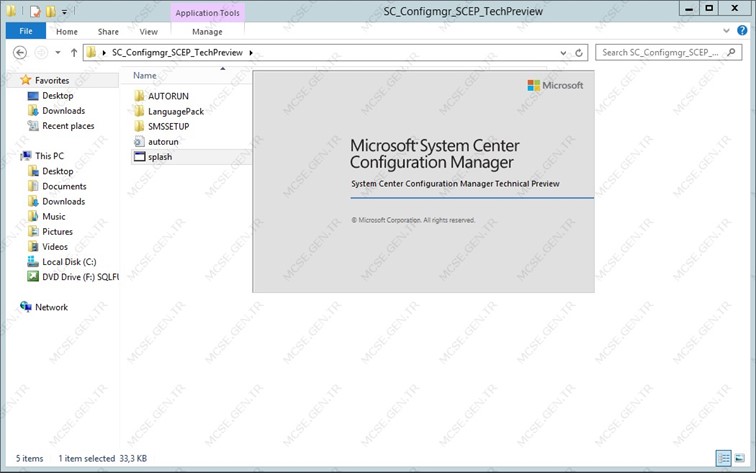Open the Videos folder
The width and height of the screenshot is (756, 473).
pos(55,246)
